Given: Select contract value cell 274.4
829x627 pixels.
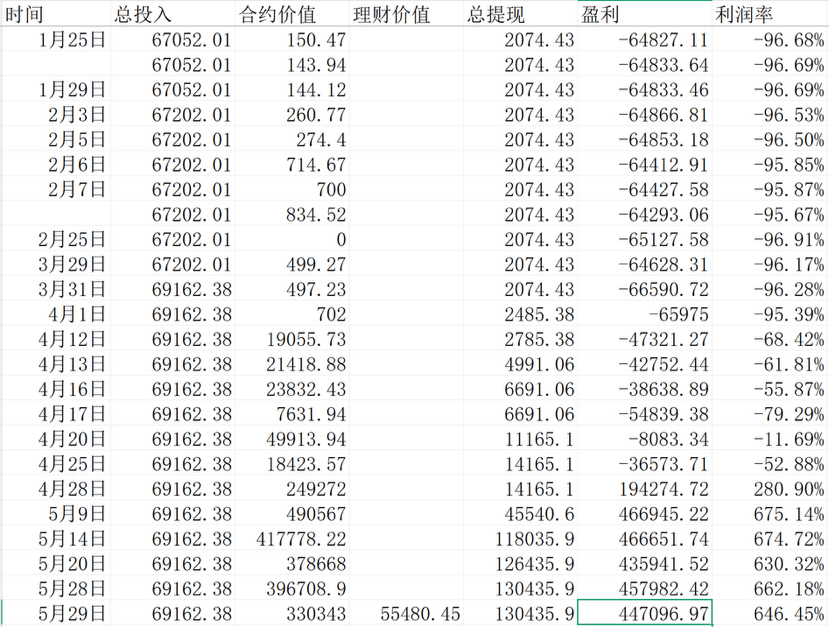Looking at the screenshot, I should (292, 139).
